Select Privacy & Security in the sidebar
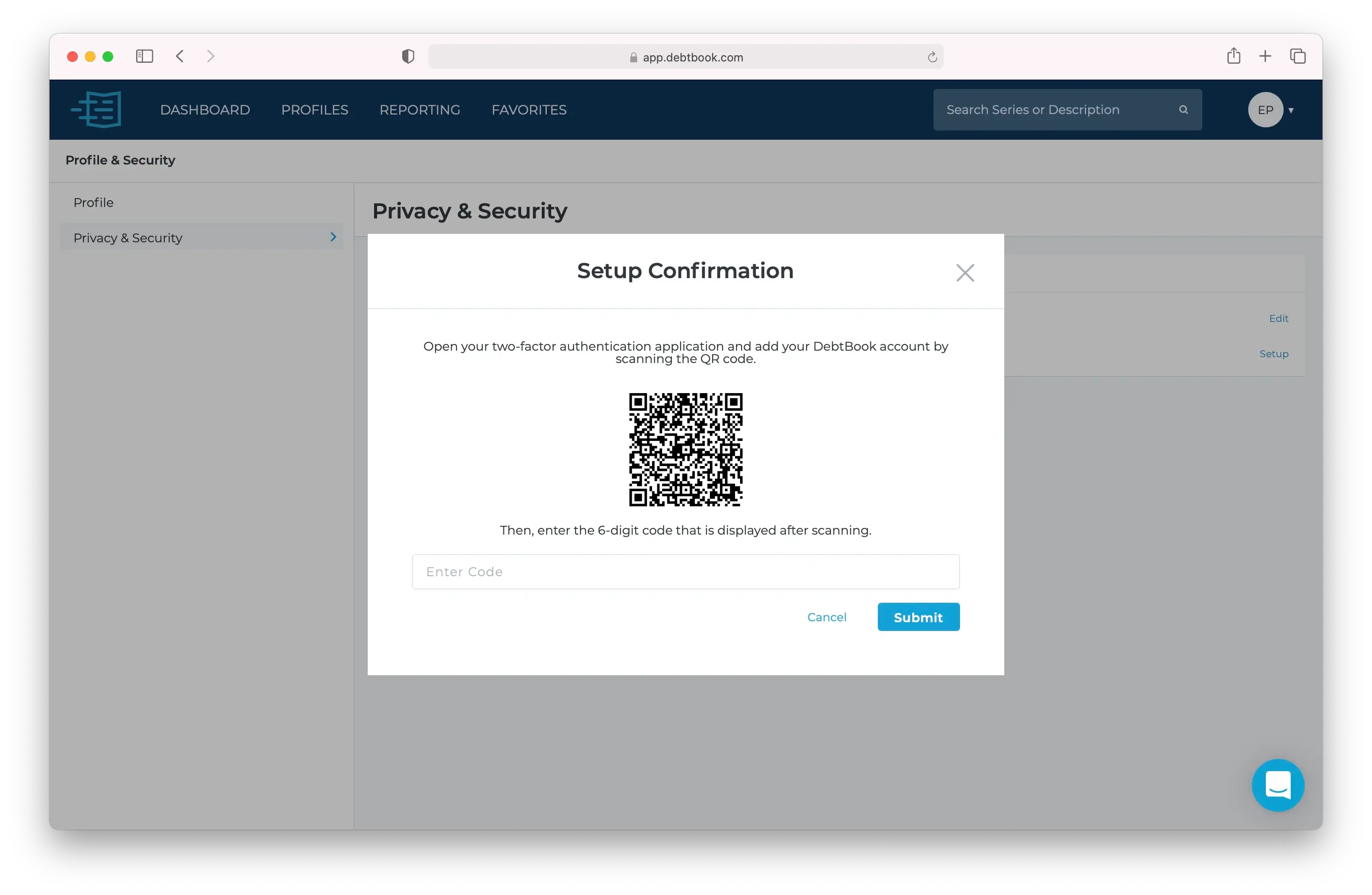This screenshot has height=895, width=1372. coord(201,237)
